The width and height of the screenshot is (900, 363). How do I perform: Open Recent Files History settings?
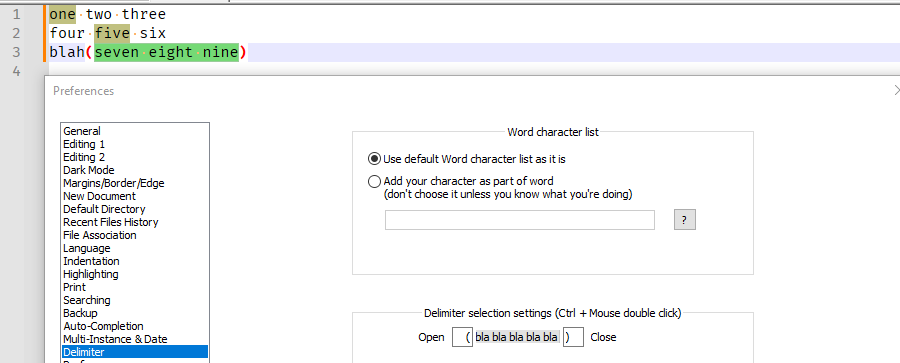[135, 222]
